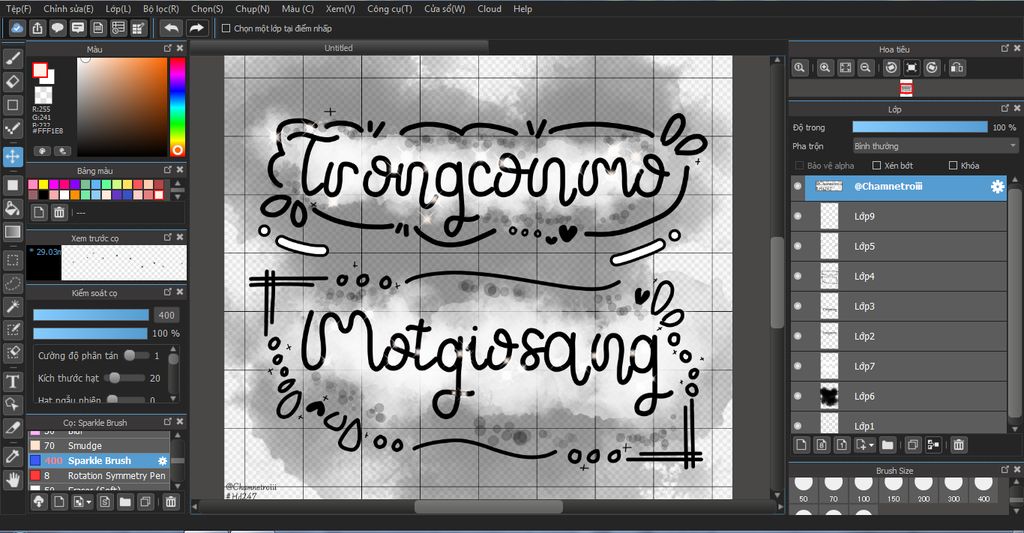1024x533 pixels.
Task: Toggle the 'Xén bớt' clipping checkbox
Action: (x=877, y=165)
